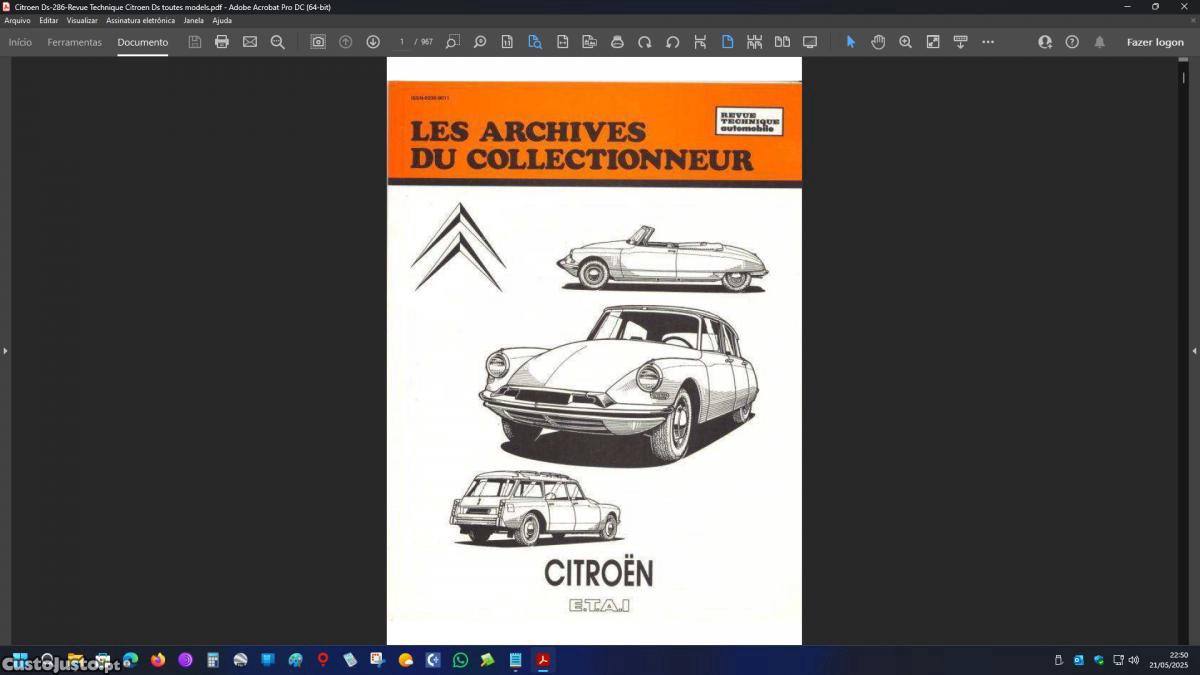1200x675 pixels.
Task: Click the Fazer logon button
Action: click(x=1155, y=42)
